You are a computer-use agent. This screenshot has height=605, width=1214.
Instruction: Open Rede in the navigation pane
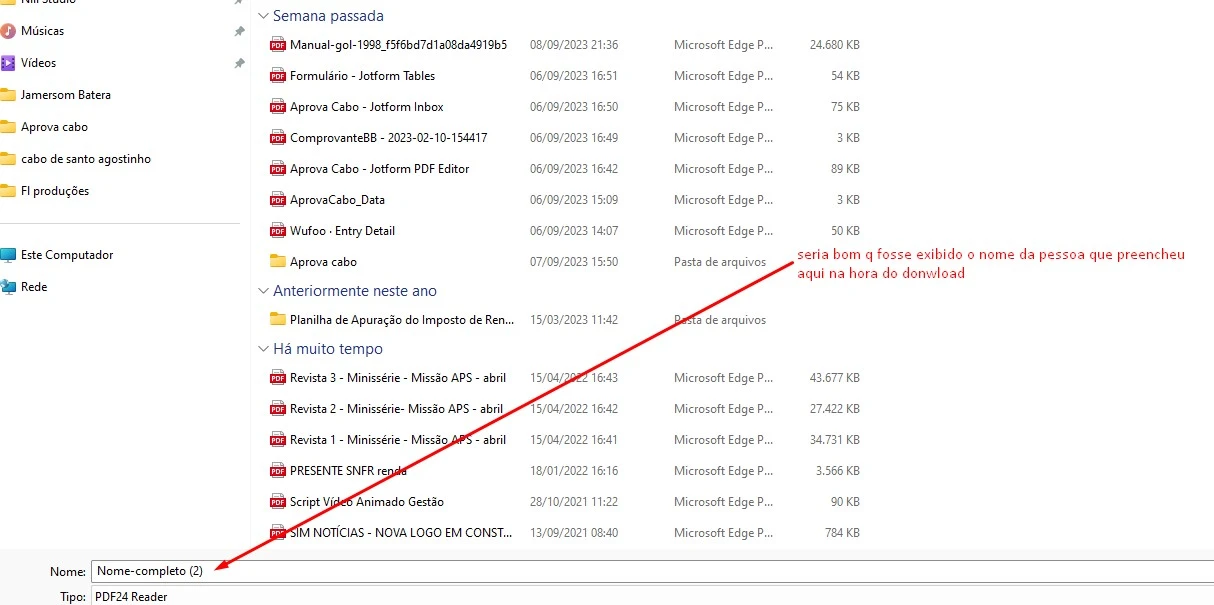tap(33, 286)
